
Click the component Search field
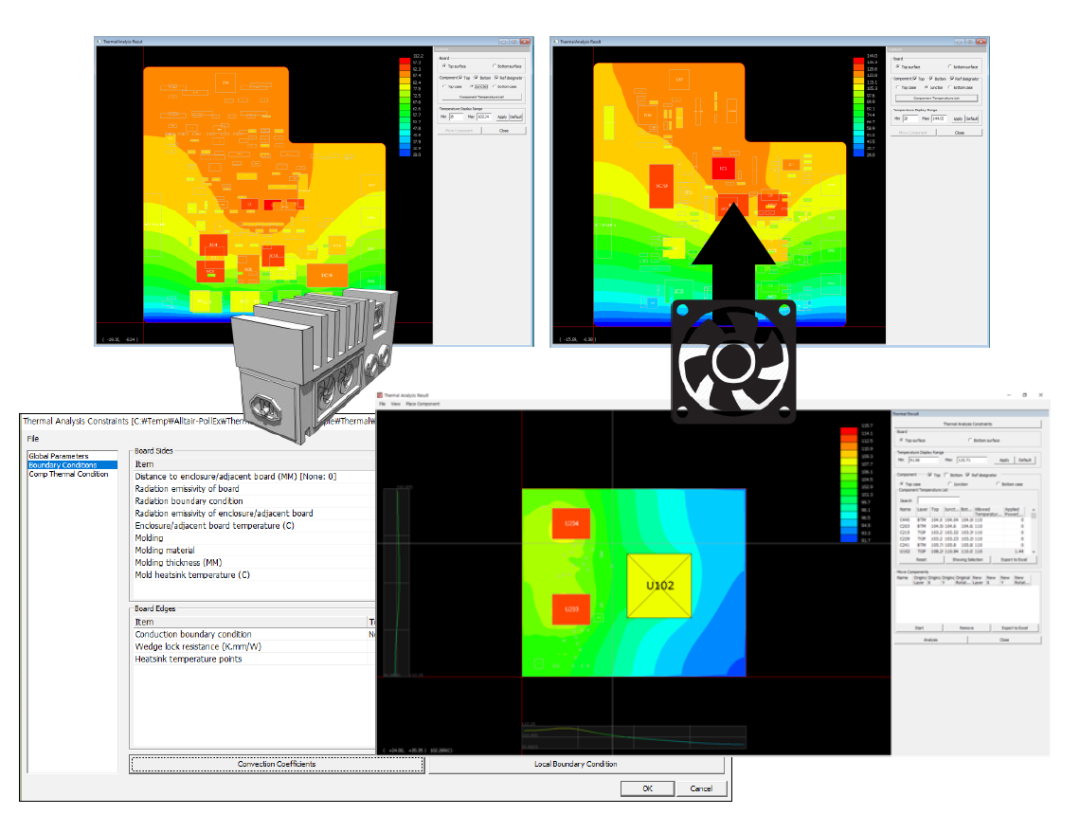(x=938, y=501)
